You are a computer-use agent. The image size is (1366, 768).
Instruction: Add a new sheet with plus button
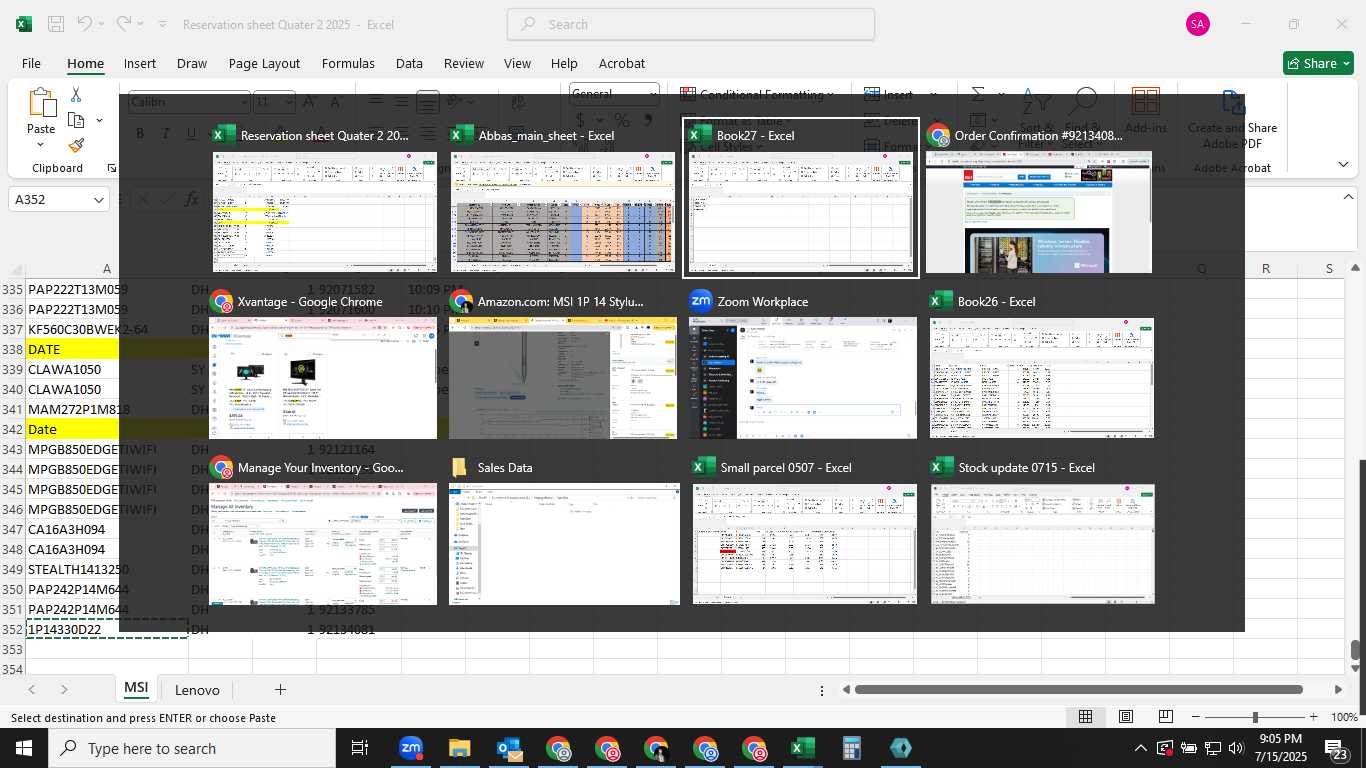point(280,689)
